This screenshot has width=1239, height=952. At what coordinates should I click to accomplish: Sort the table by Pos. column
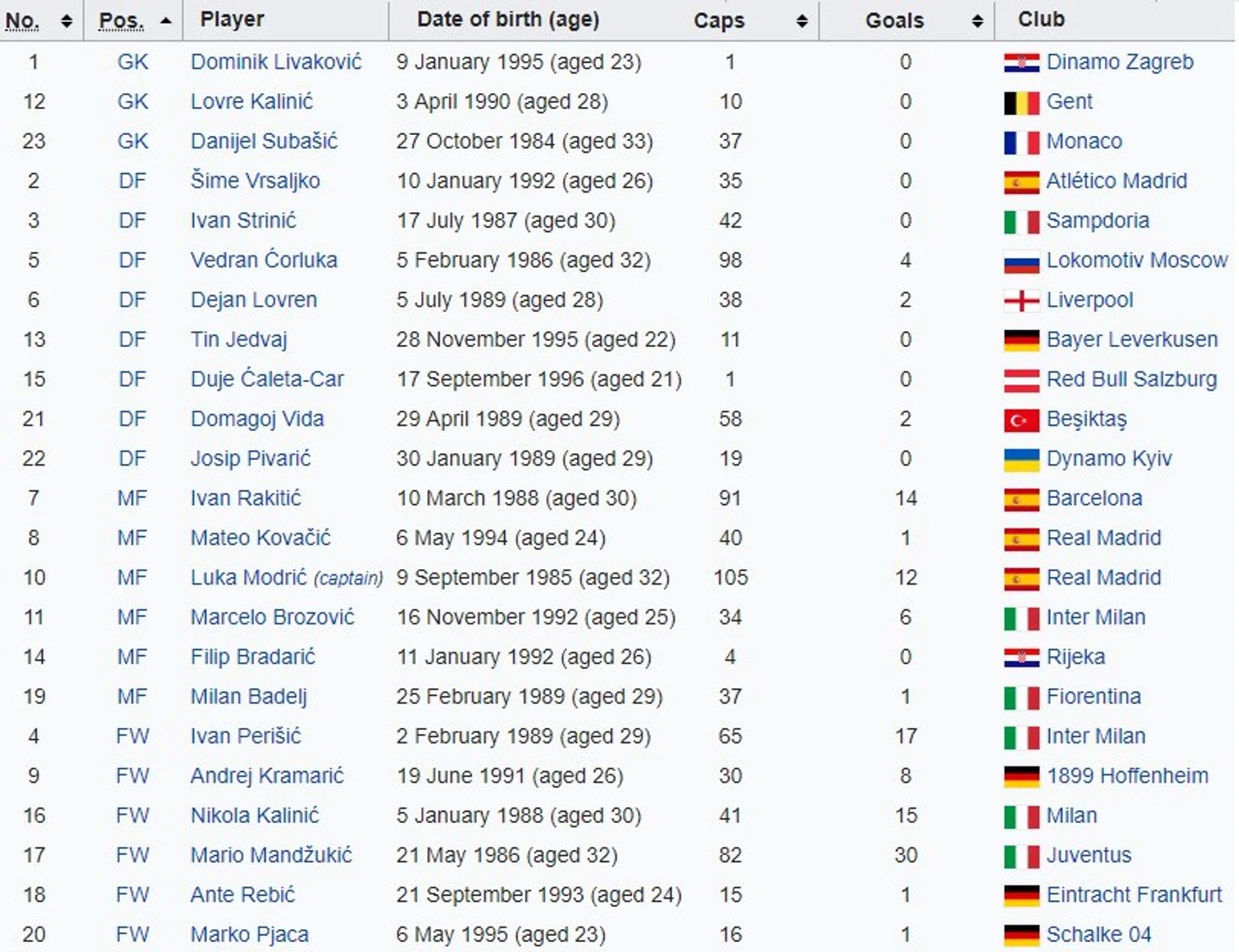165,21
